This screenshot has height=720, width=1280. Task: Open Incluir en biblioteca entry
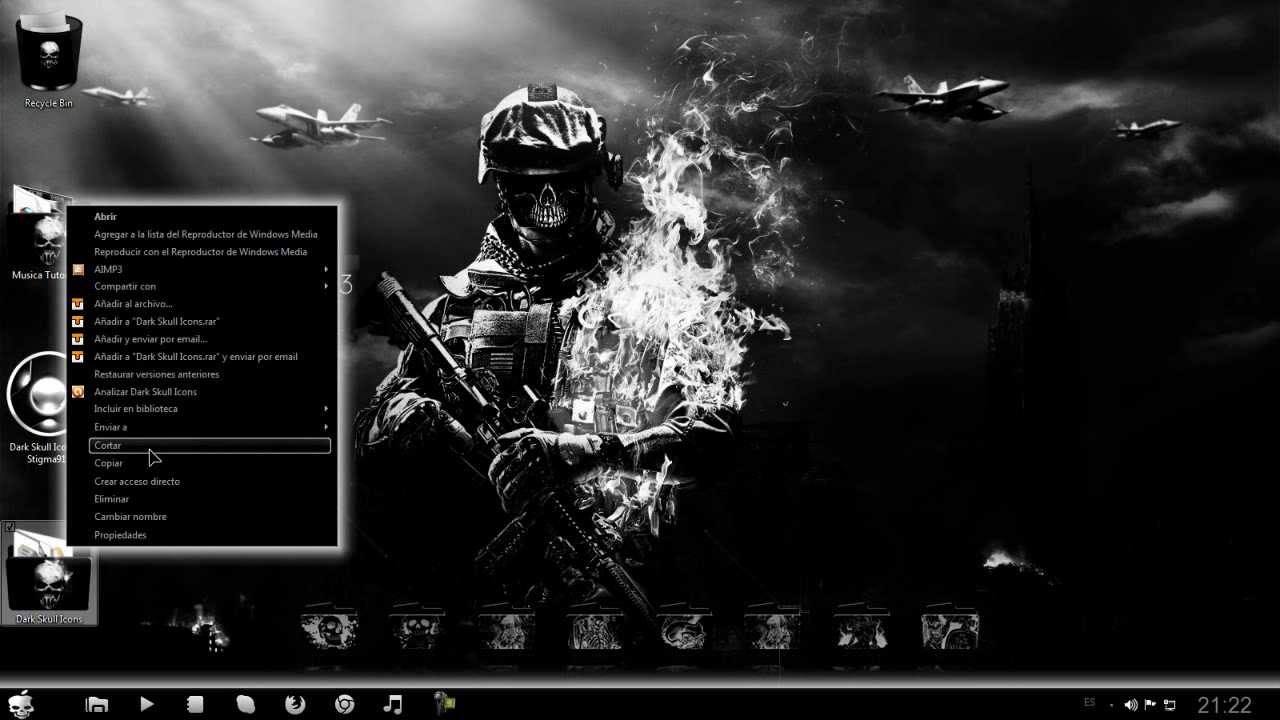click(136, 409)
